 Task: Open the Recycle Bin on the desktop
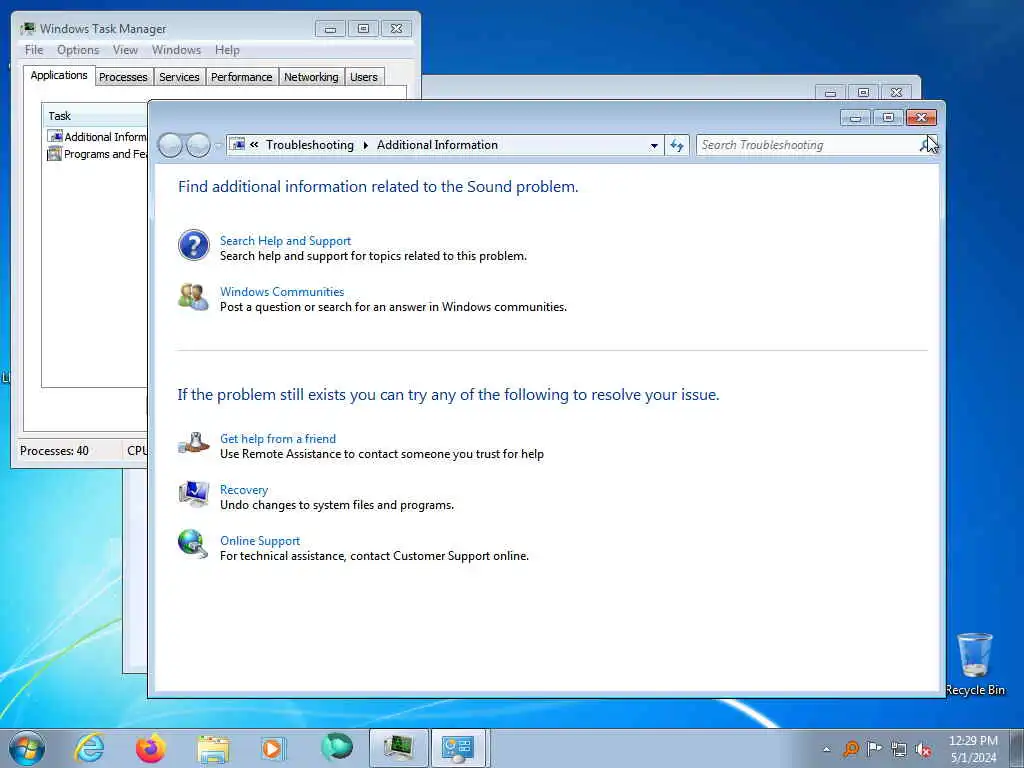[974, 664]
